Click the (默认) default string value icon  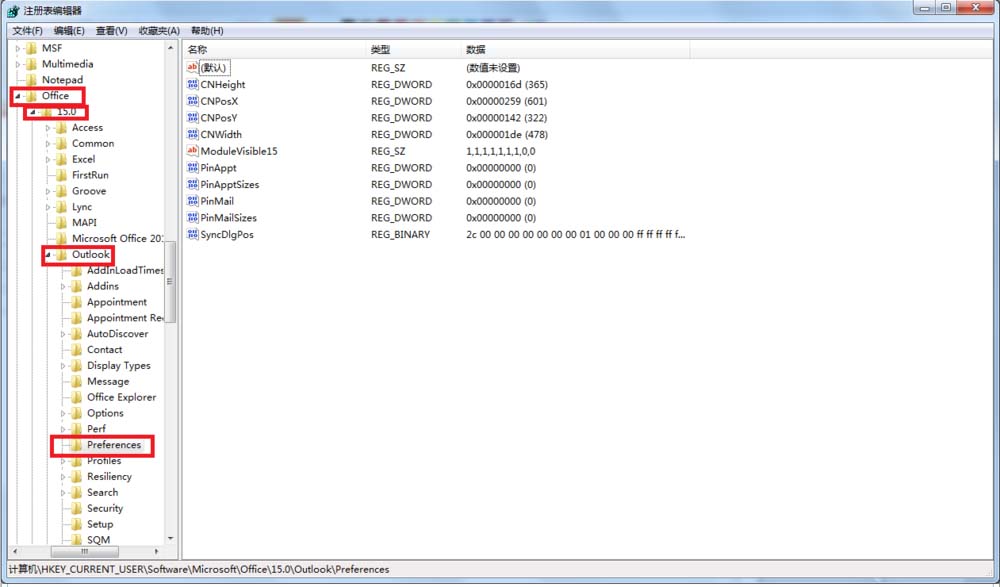[x=193, y=68]
